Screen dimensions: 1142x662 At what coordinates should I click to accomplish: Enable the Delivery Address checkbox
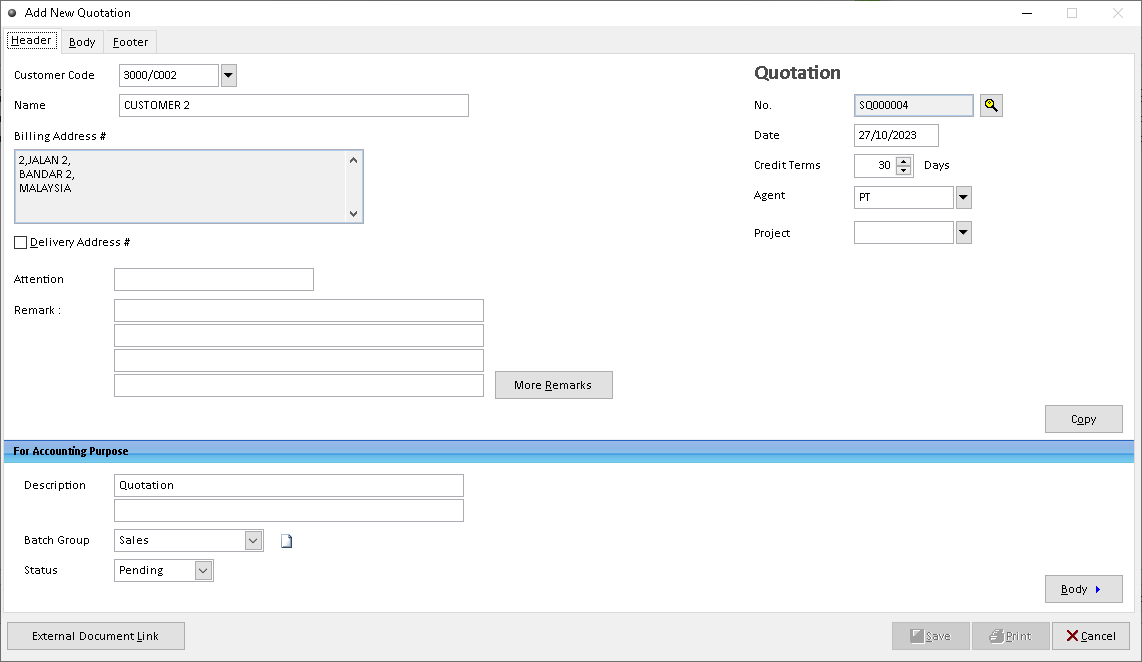pyautogui.click(x=20, y=242)
